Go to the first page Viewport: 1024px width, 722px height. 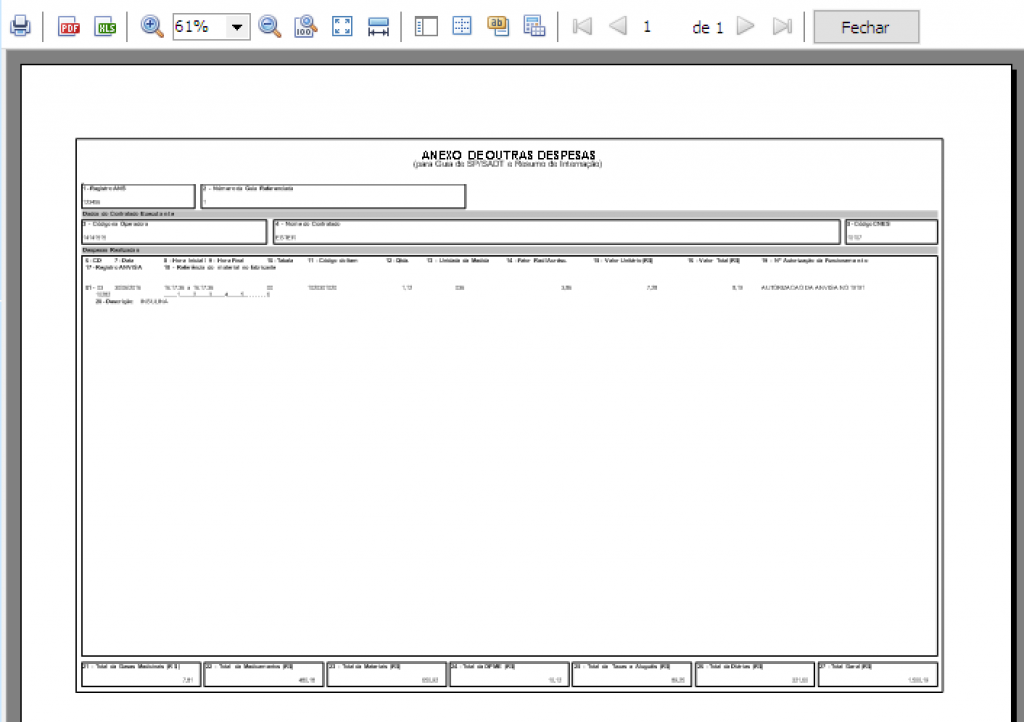click(582, 27)
